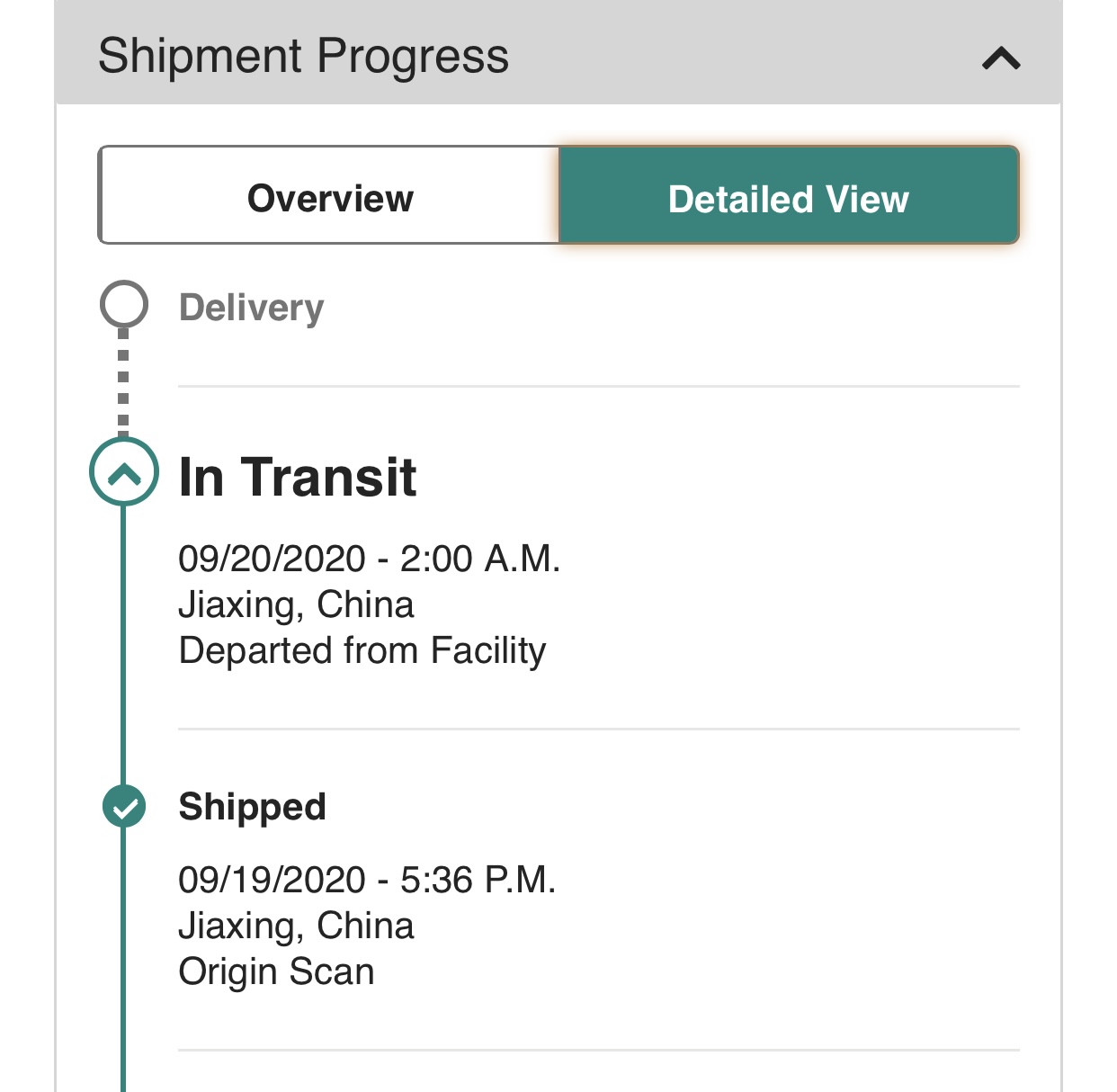1117x1092 pixels.
Task: Switch to the Overview tab
Action: 330,198
